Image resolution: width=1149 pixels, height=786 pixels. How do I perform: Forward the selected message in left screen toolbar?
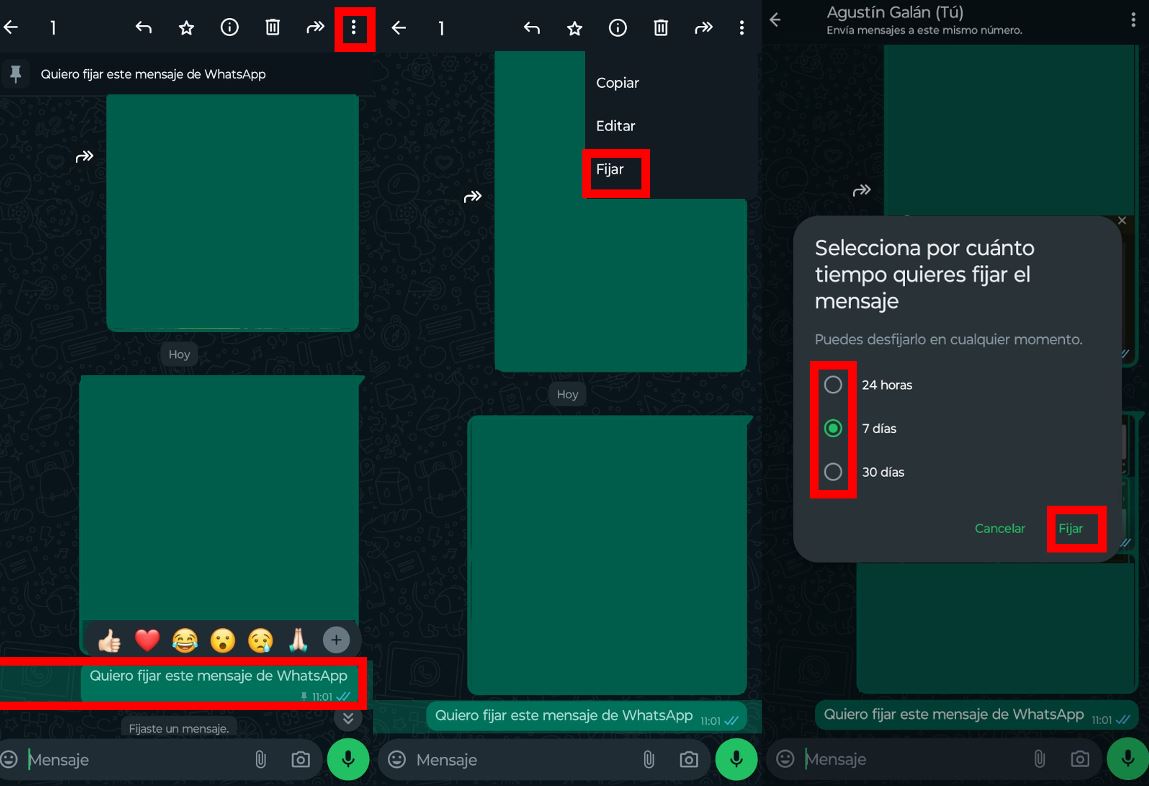coord(315,28)
